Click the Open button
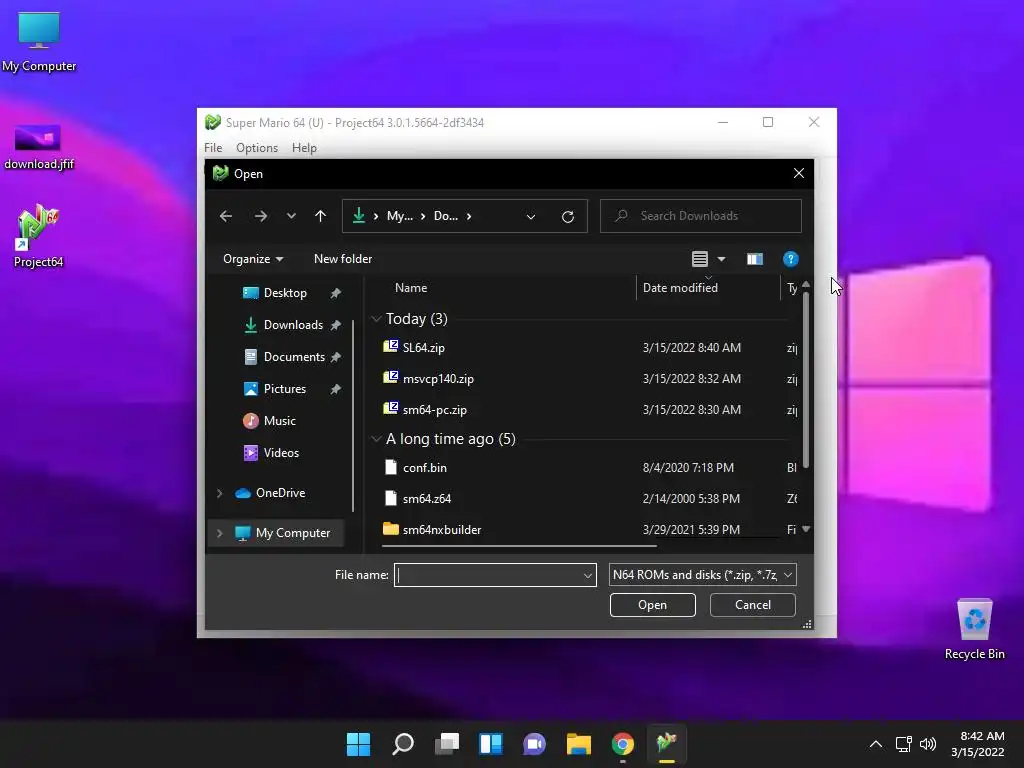This screenshot has width=1024, height=768. pos(652,605)
